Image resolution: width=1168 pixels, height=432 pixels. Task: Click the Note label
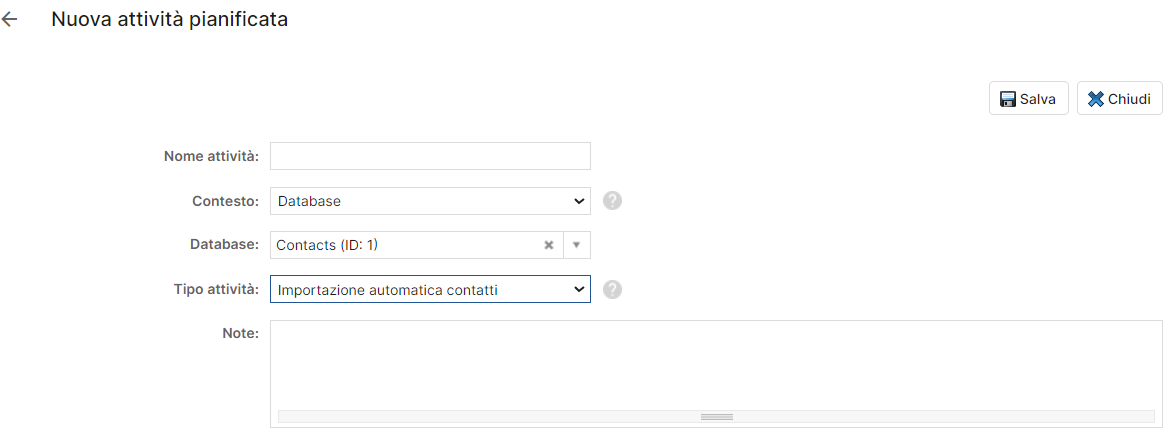click(x=241, y=334)
